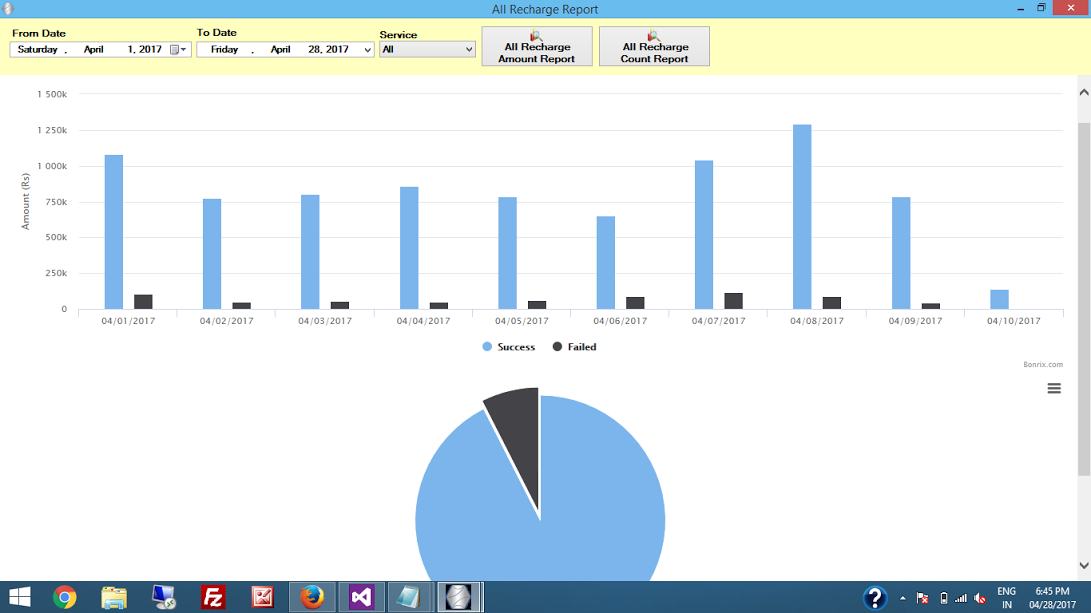The image size is (1091, 613).
Task: Click the Windows Start button
Action: click(x=19, y=598)
